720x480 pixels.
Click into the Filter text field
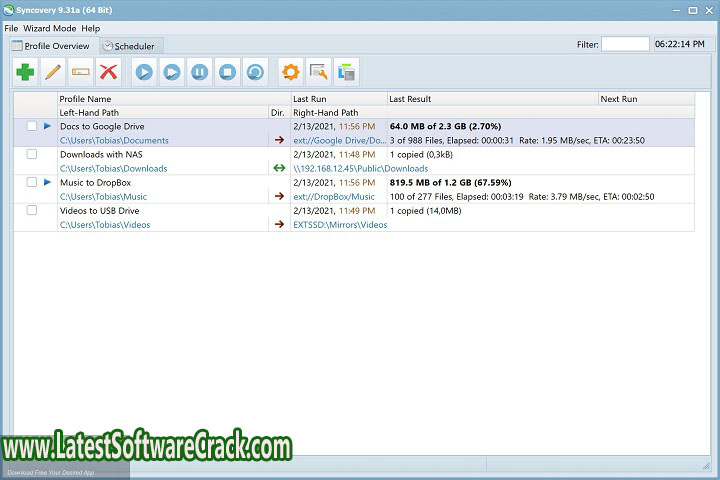pos(625,45)
